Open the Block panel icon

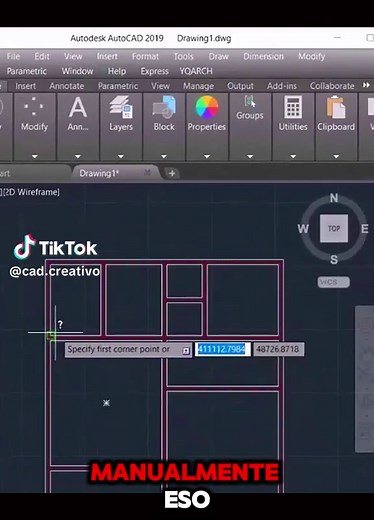164,107
